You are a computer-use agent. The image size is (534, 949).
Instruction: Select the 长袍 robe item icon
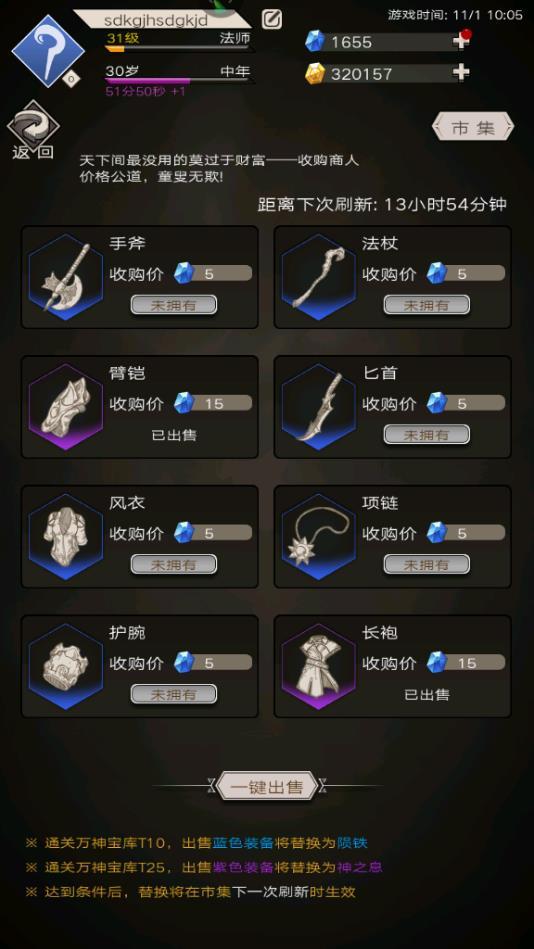click(x=319, y=666)
